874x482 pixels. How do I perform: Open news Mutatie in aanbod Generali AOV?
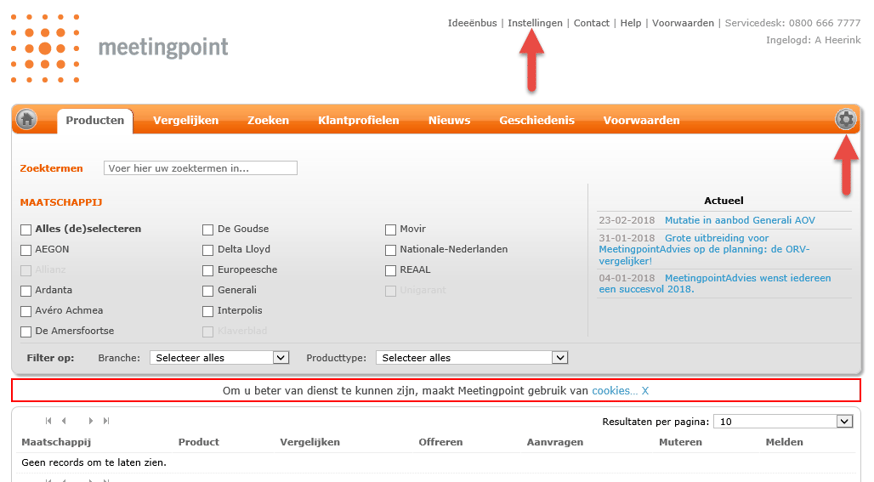[x=740, y=220]
